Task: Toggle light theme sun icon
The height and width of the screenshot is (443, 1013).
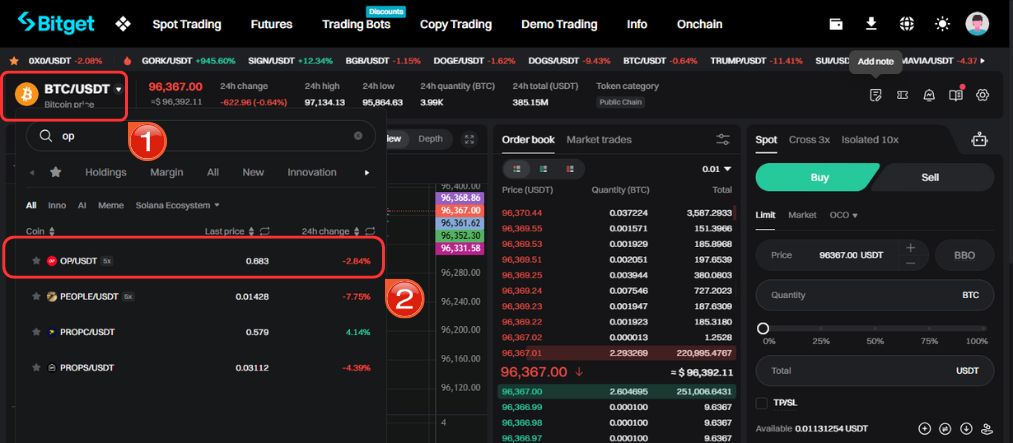Action: 942,24
